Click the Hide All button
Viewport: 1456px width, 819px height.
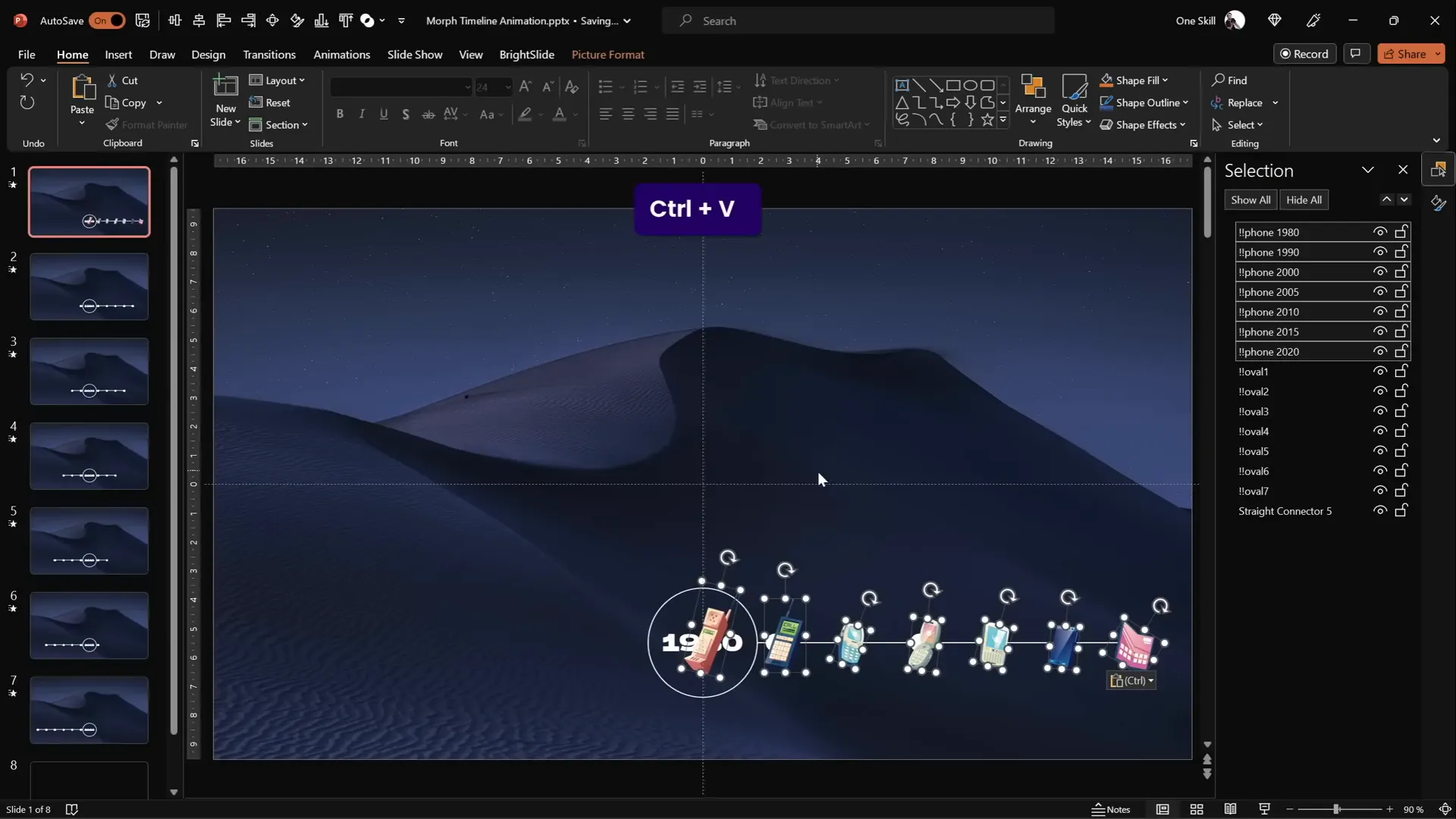pyautogui.click(x=1304, y=200)
